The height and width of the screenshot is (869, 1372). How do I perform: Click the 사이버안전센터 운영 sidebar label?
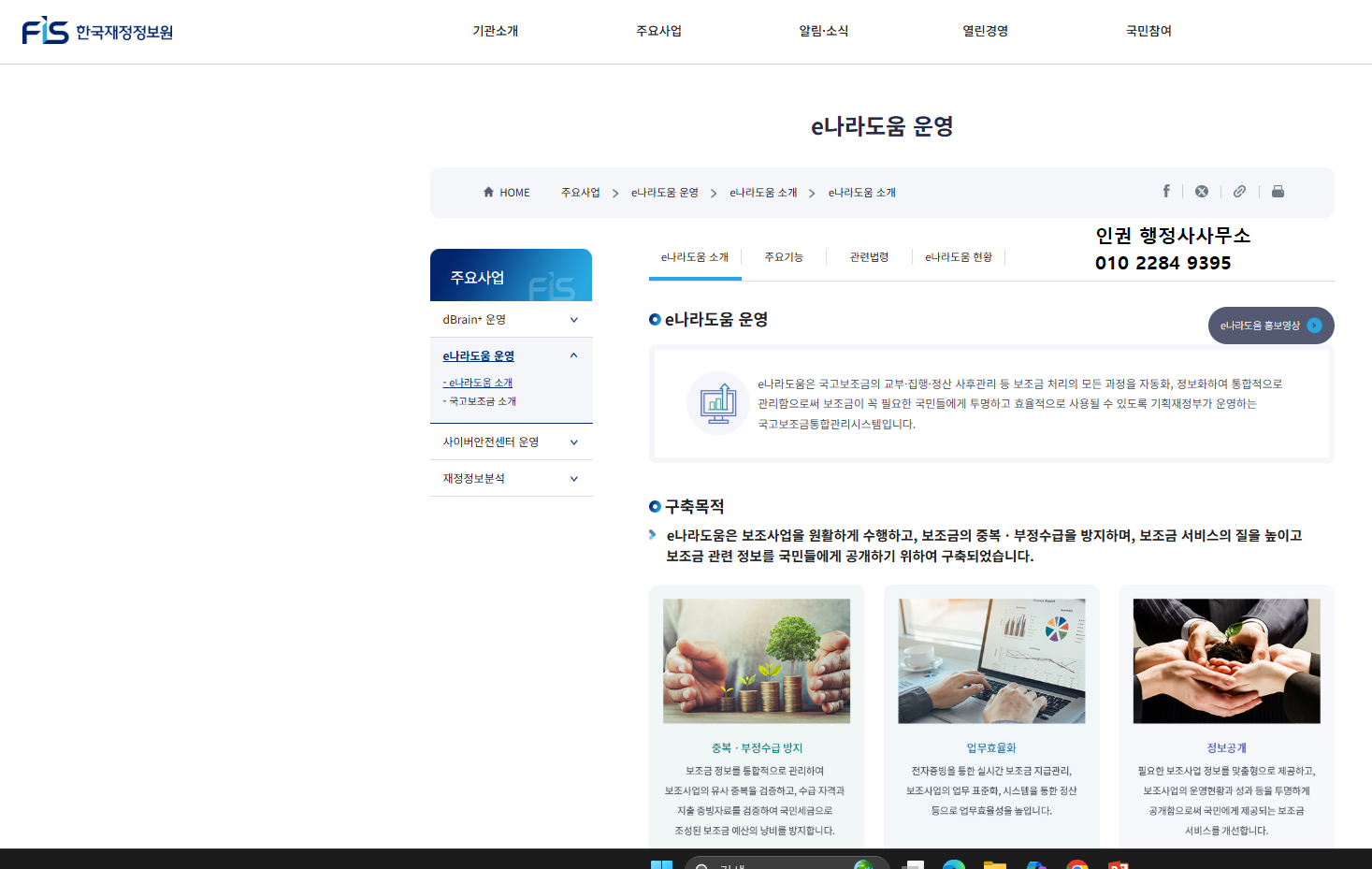click(x=491, y=442)
